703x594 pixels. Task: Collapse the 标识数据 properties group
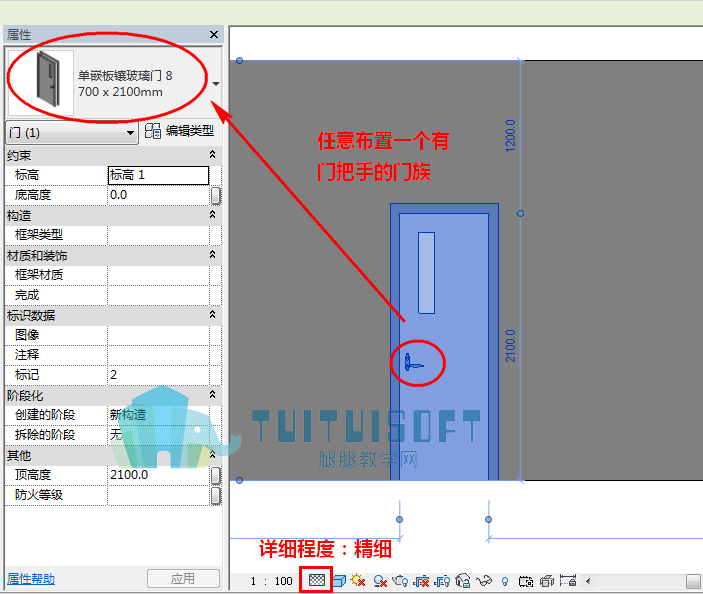click(213, 315)
